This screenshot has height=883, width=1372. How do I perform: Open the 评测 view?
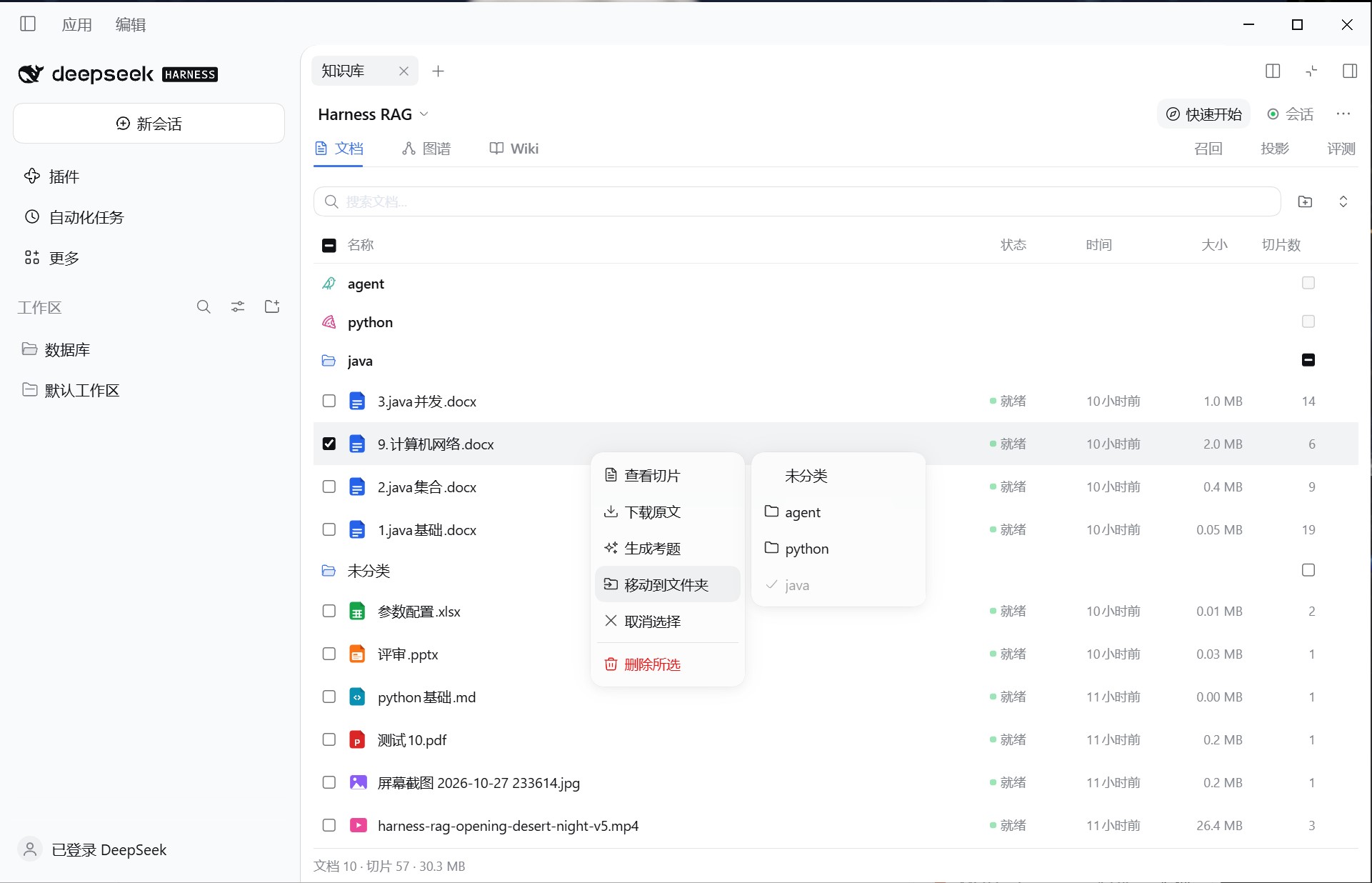(x=1341, y=149)
